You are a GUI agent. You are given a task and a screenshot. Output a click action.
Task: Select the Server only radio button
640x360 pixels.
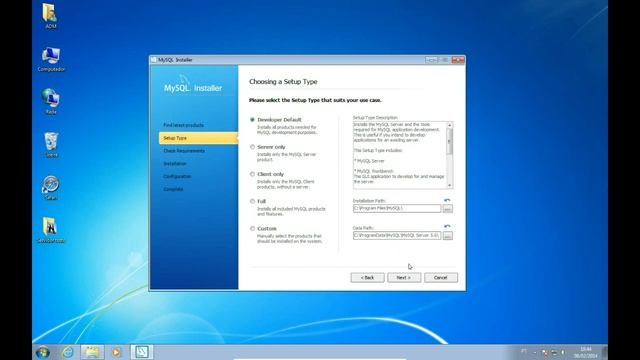(252, 147)
